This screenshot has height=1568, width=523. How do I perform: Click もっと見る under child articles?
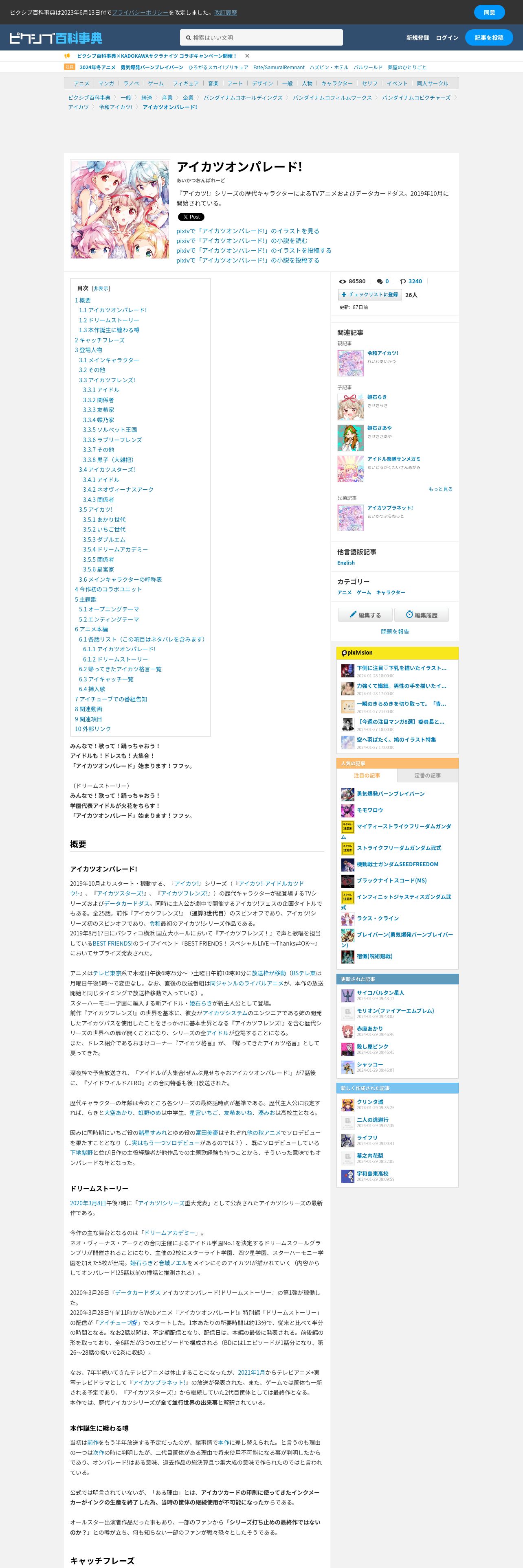click(440, 489)
